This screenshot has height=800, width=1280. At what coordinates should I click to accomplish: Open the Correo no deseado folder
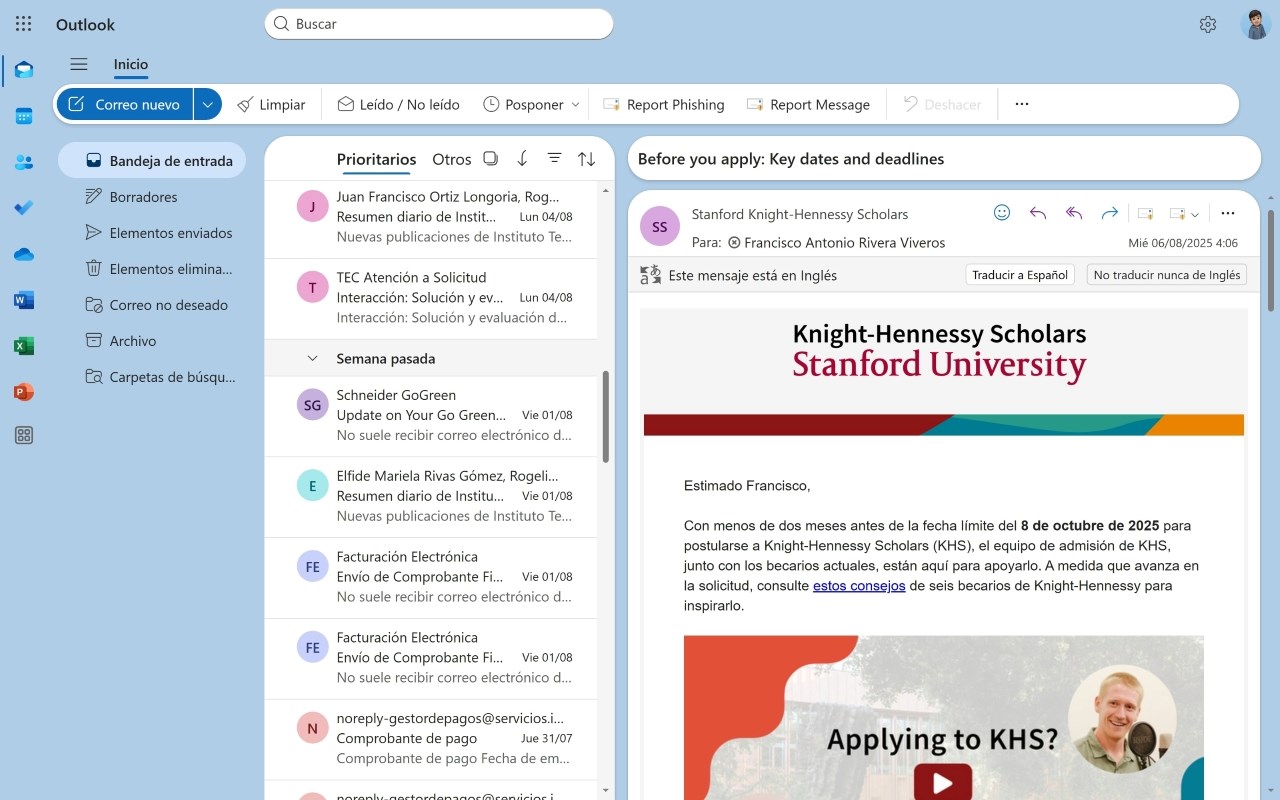point(152,305)
